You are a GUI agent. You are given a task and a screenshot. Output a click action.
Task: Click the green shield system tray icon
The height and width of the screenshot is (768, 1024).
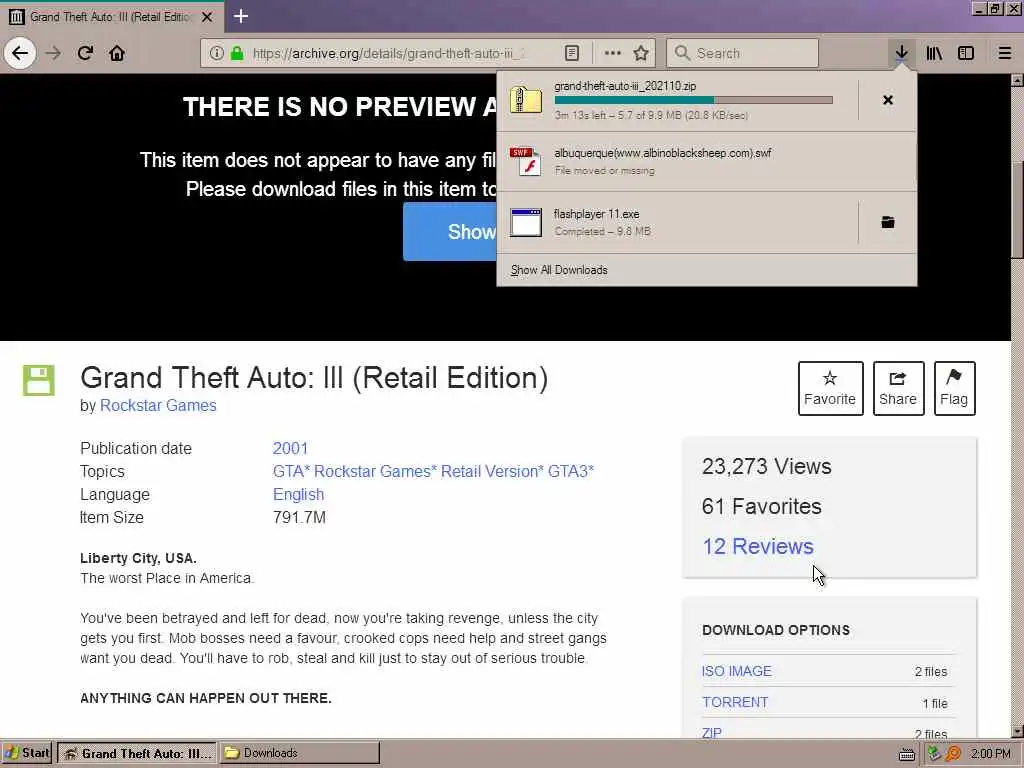pyautogui.click(x=934, y=754)
